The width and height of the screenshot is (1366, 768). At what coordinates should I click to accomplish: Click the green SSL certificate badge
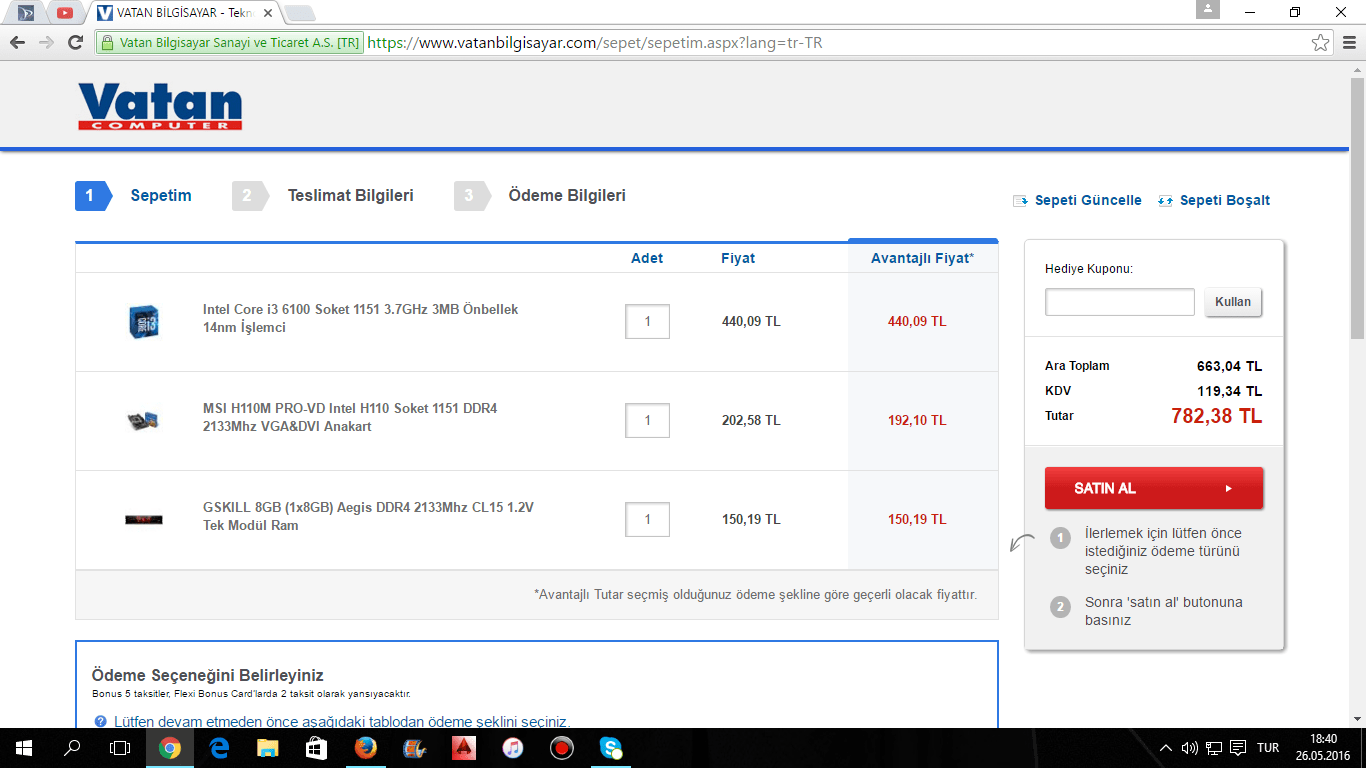(x=229, y=43)
